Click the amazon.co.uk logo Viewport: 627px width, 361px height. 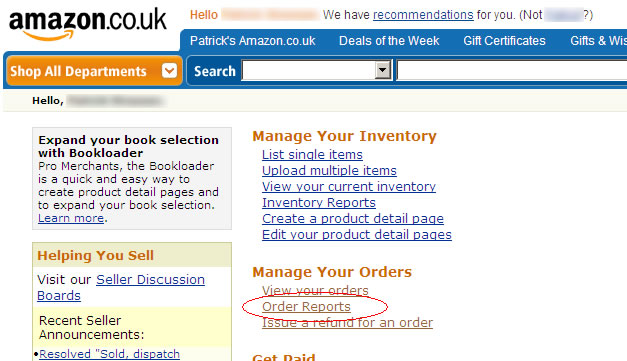(88, 24)
